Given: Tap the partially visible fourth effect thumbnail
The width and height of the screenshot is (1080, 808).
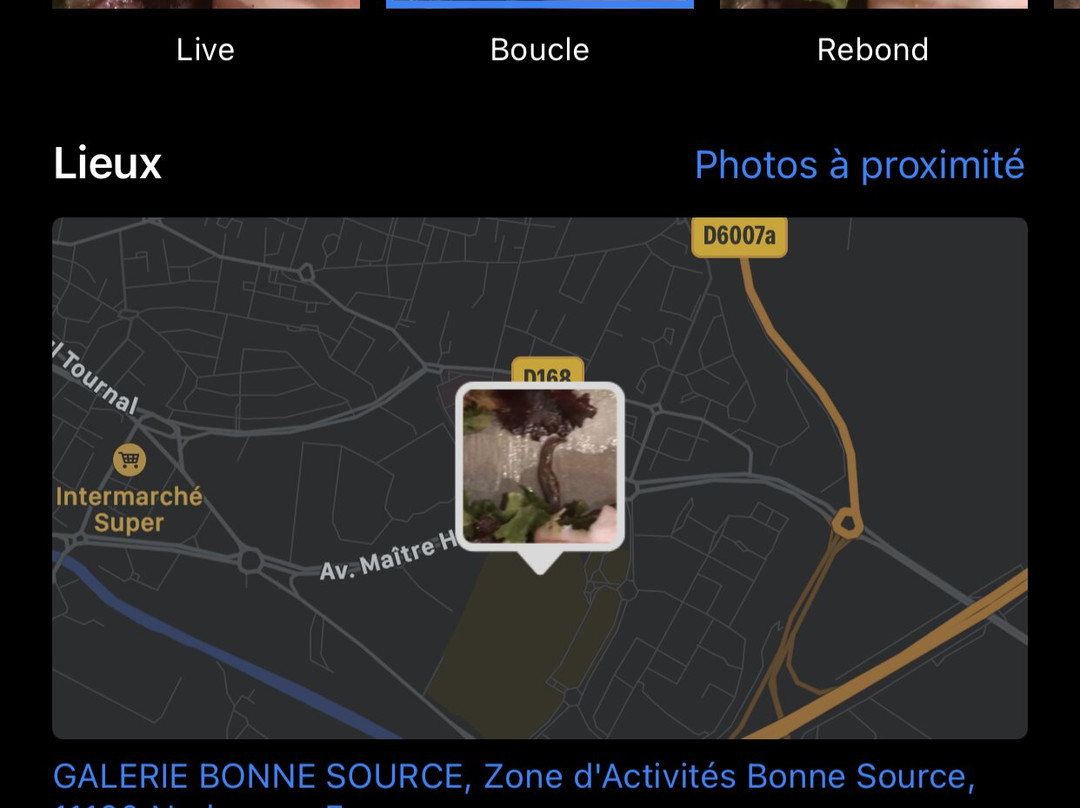Looking at the screenshot, I should coord(1067,4).
